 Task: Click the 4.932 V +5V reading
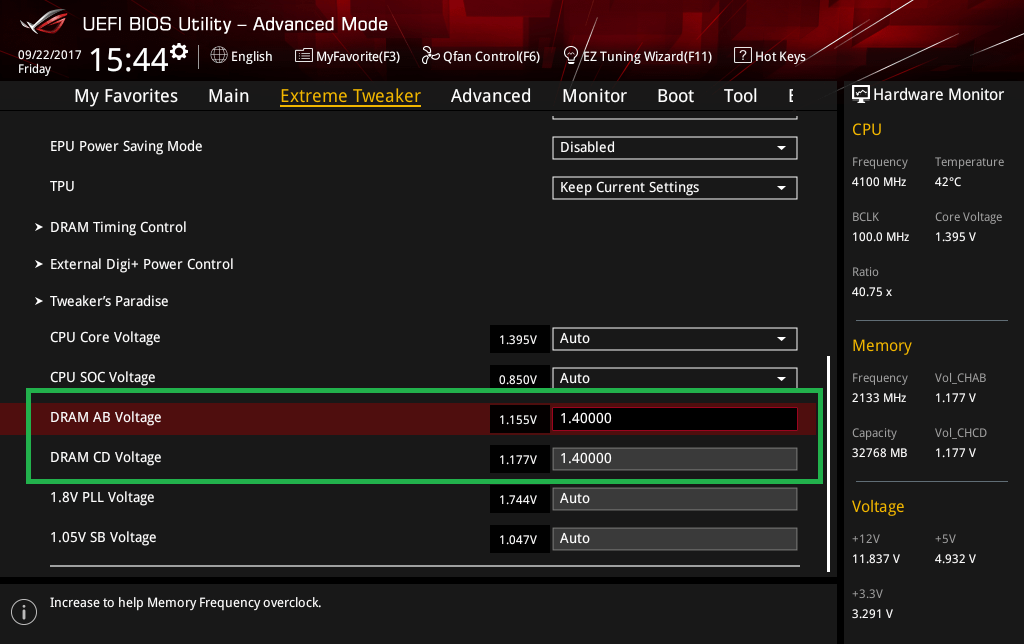[x=955, y=559]
